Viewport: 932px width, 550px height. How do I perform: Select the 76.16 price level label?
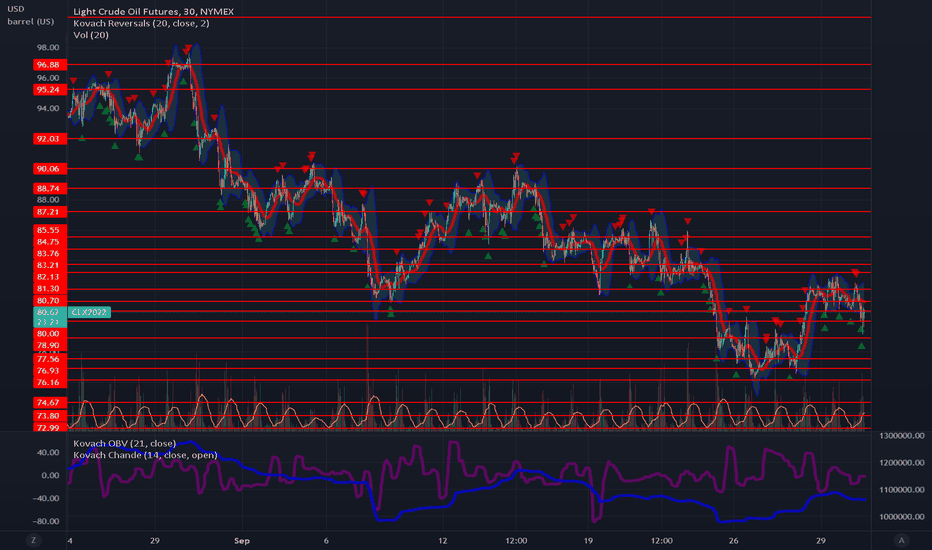(49, 382)
